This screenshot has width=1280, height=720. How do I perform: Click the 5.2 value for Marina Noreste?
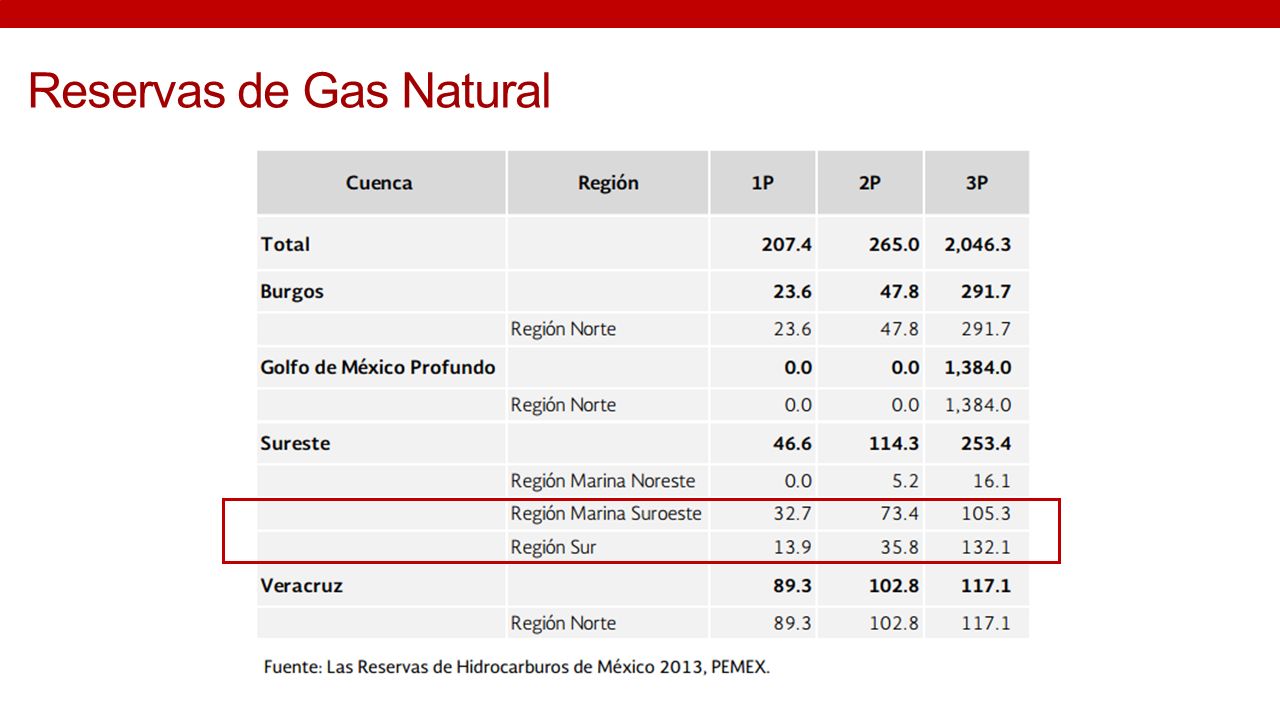click(905, 481)
